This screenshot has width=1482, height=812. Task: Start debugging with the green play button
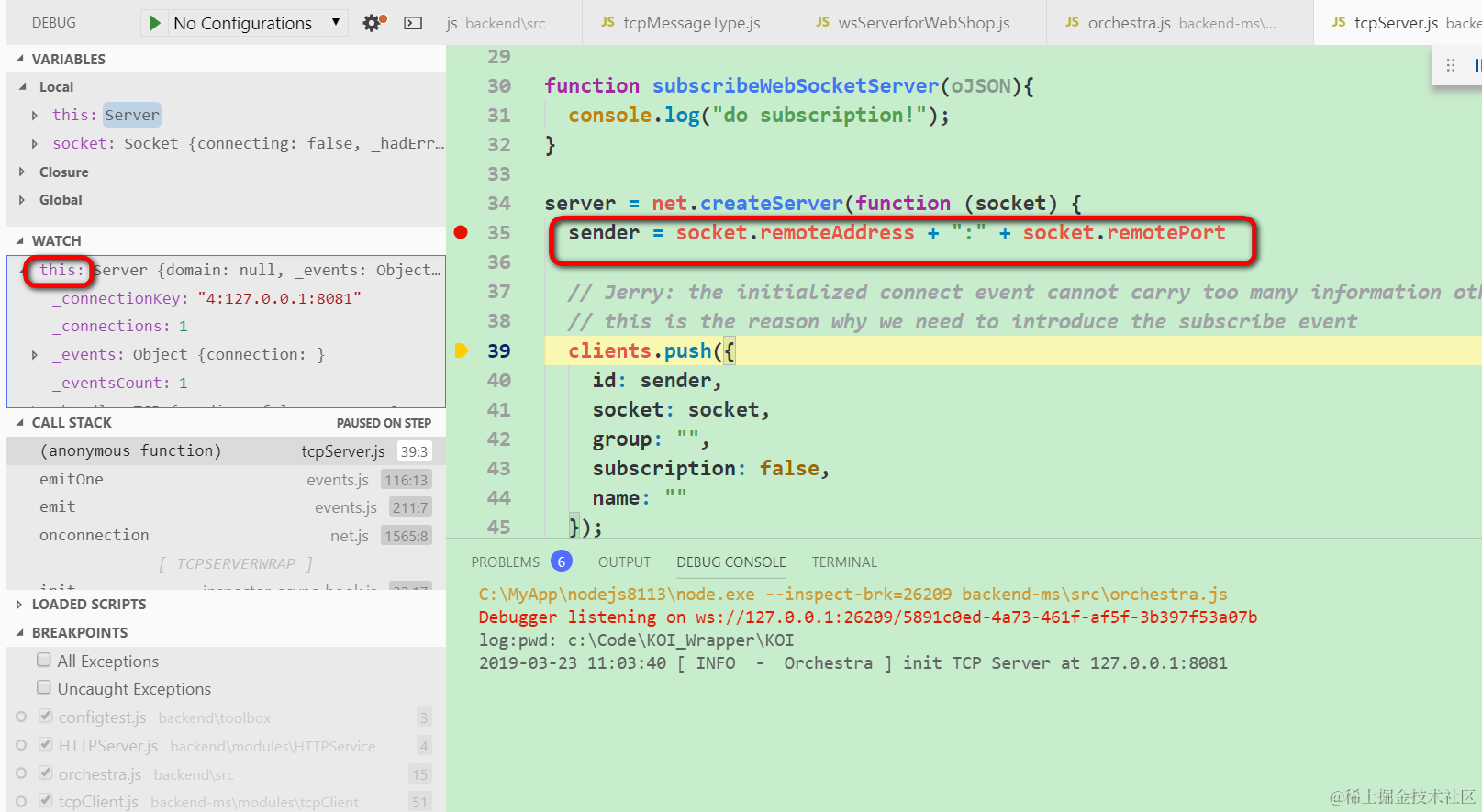155,23
